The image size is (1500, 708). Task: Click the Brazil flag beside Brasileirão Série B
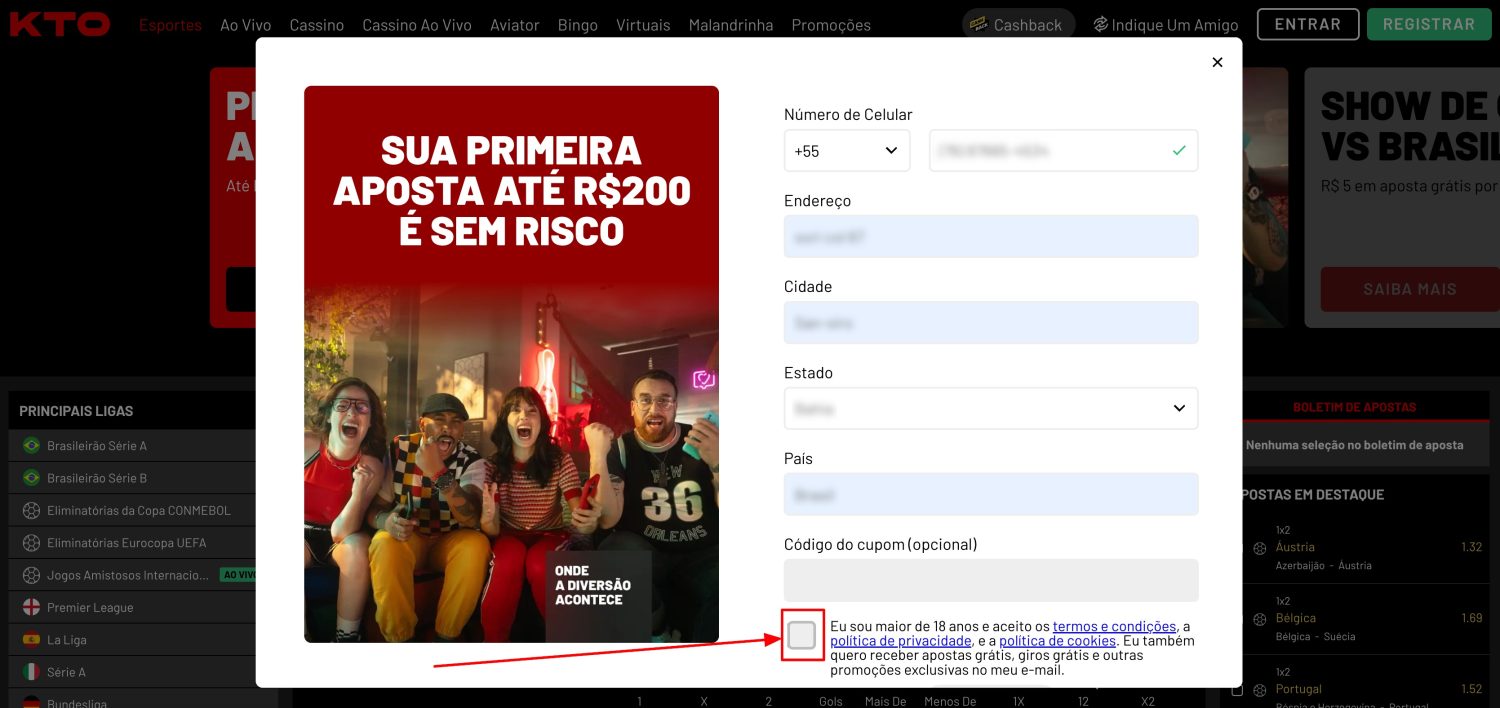click(x=31, y=478)
